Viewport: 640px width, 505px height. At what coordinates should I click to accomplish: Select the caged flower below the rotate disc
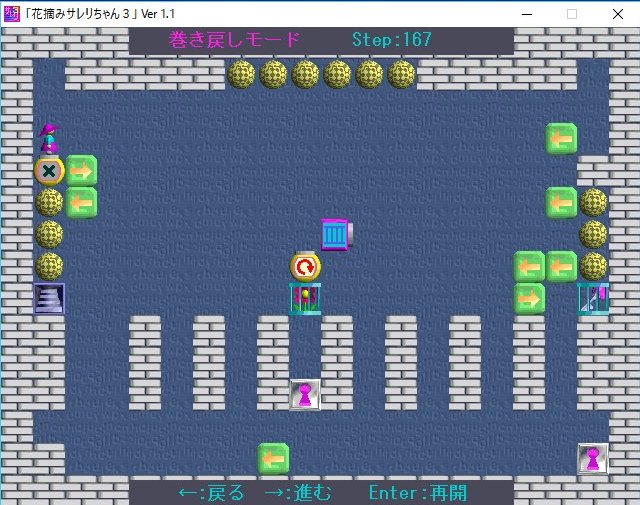[x=305, y=298]
